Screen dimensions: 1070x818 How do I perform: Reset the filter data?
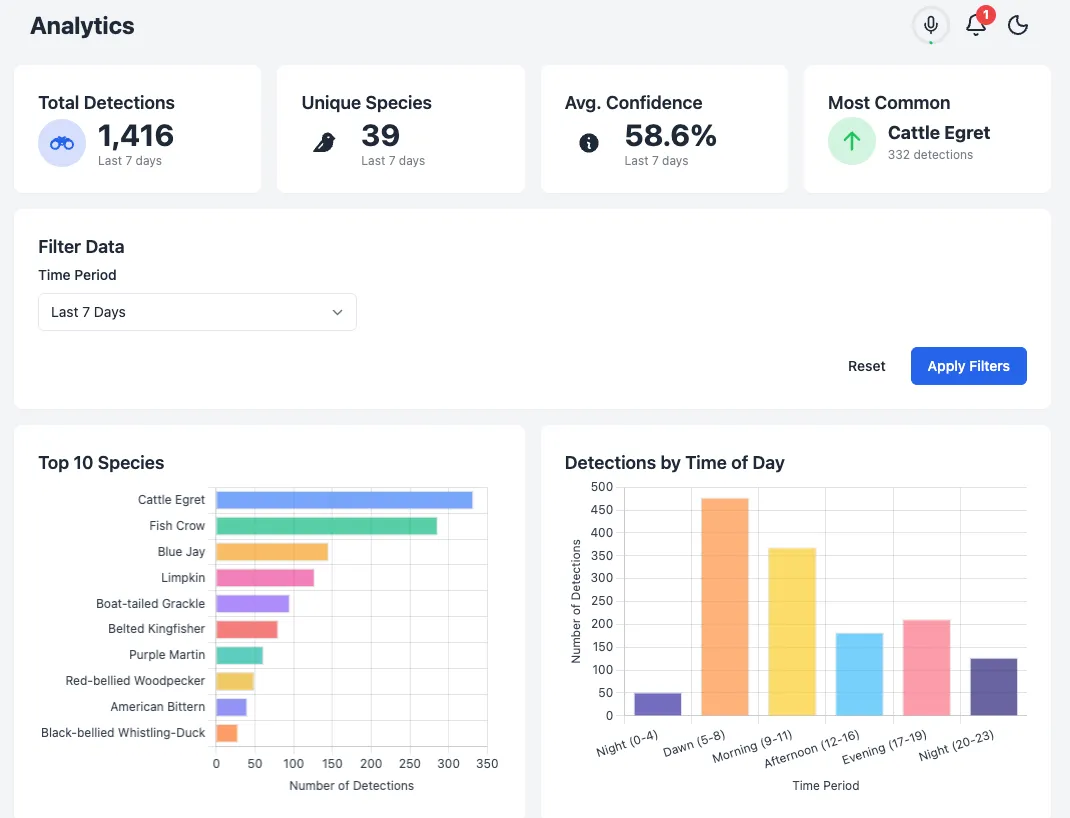point(866,366)
